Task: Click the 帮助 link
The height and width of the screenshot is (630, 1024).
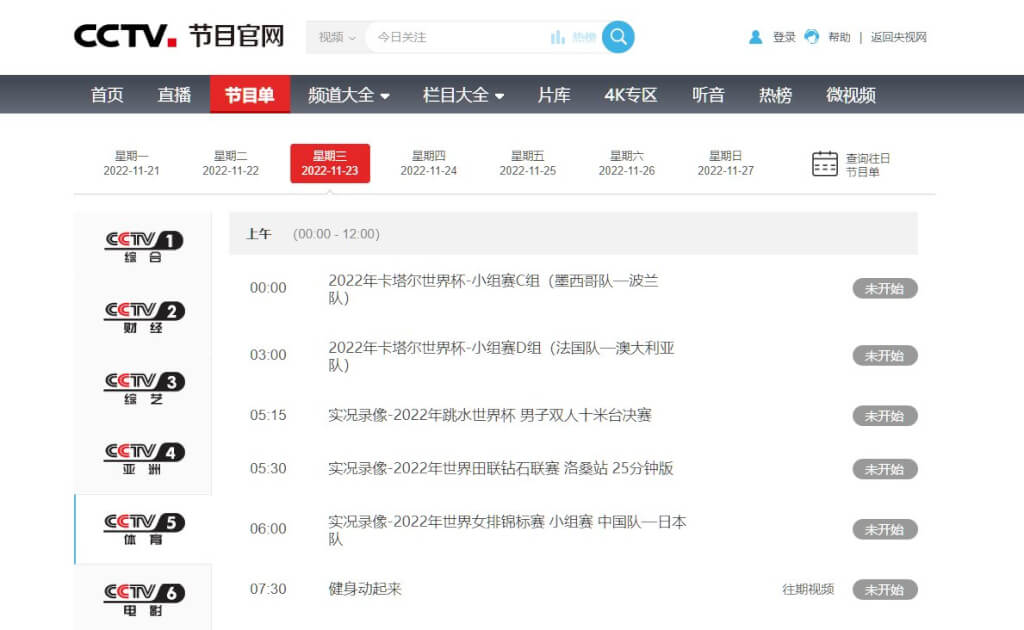Action: [x=840, y=37]
